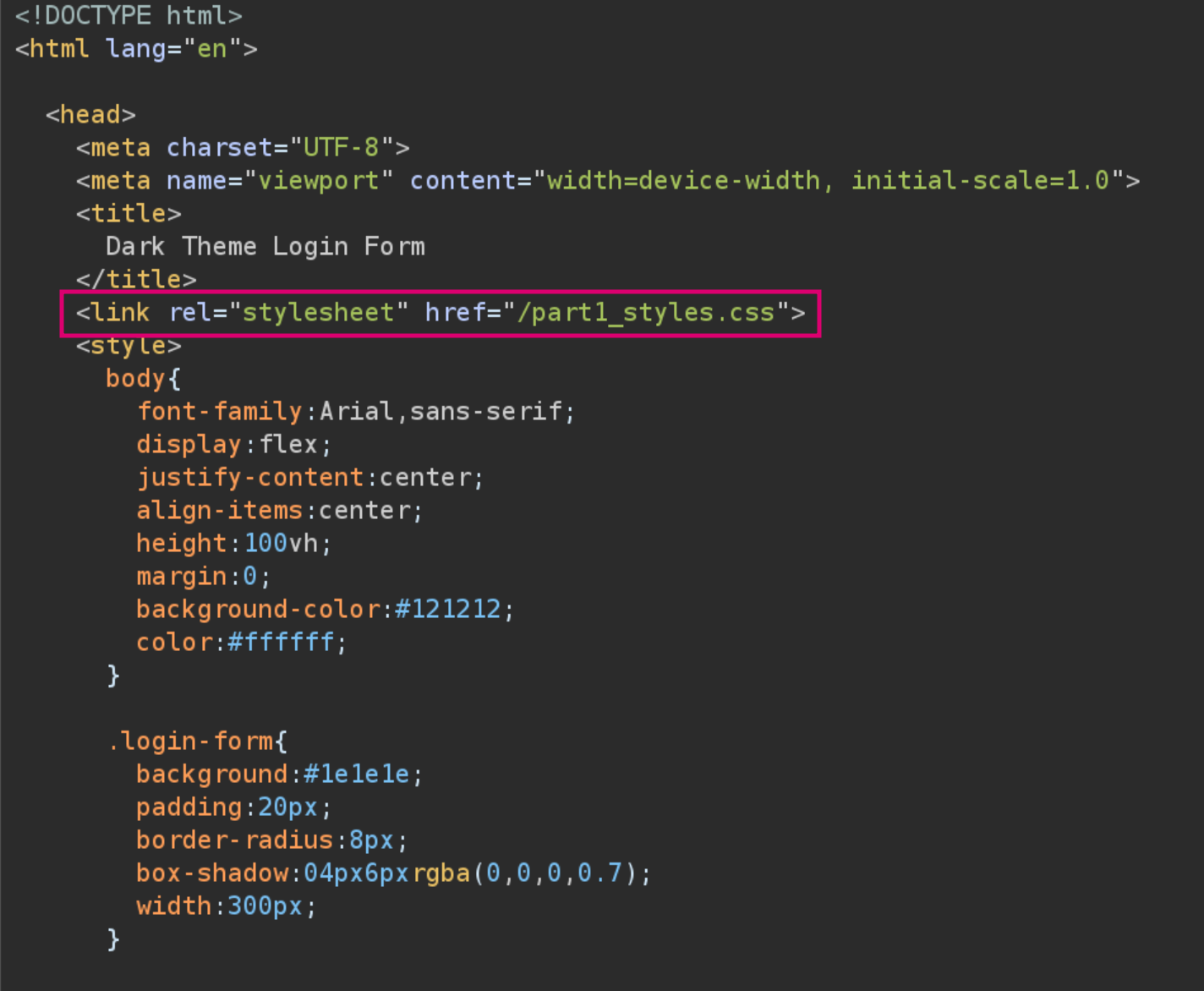Click the background-color:#121212 declaration
This screenshot has width=1204, height=991.
(326, 610)
